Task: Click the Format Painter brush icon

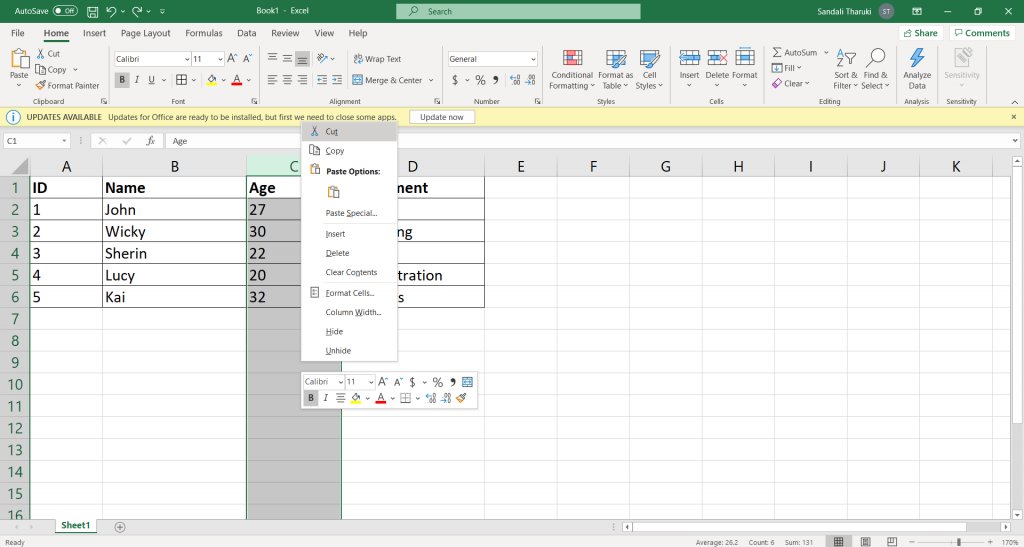Action: [x=40, y=86]
